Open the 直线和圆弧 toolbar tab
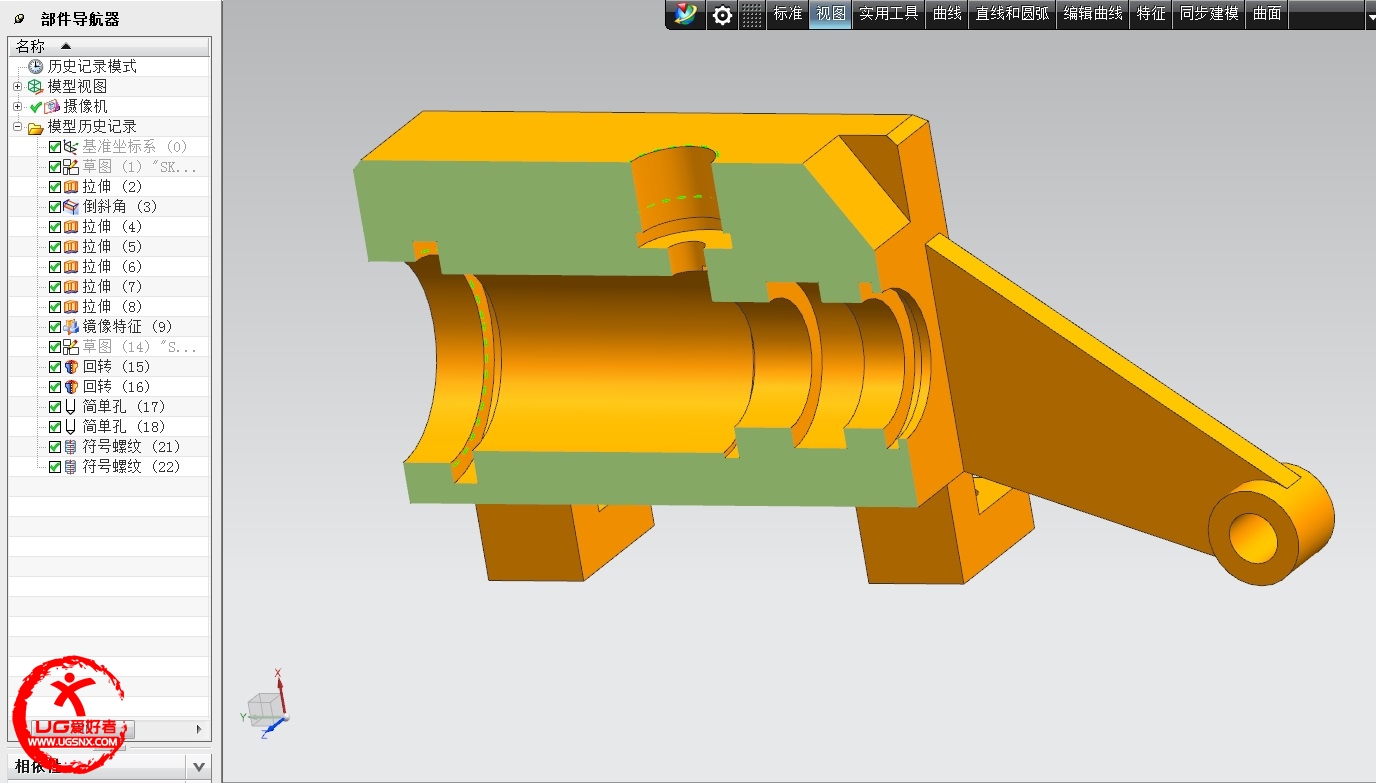 tap(1013, 14)
